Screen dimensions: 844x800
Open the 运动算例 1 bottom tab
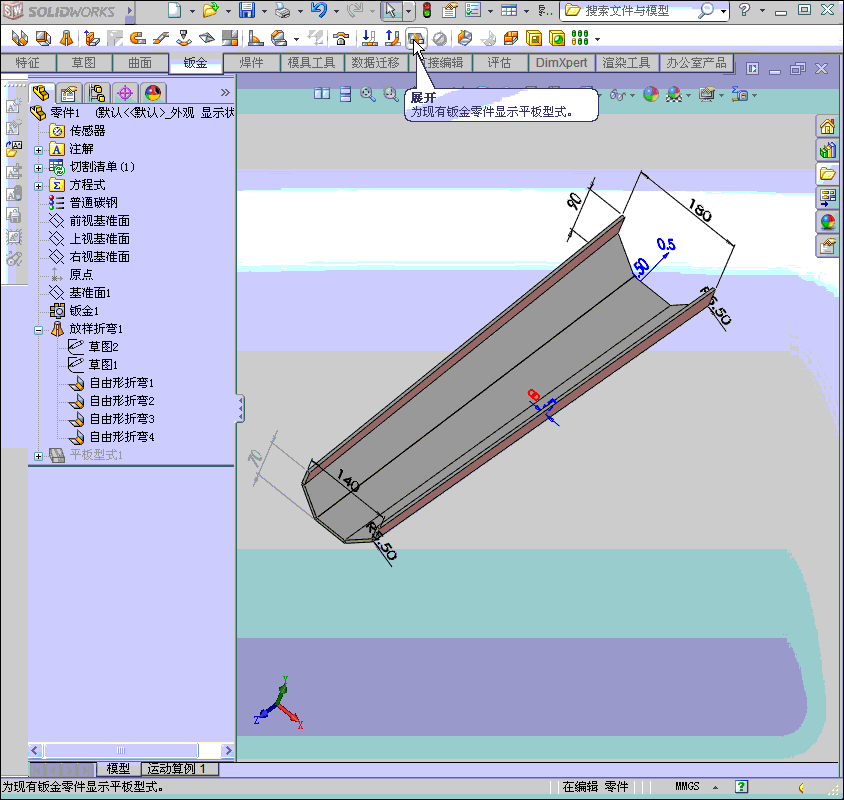(x=180, y=769)
